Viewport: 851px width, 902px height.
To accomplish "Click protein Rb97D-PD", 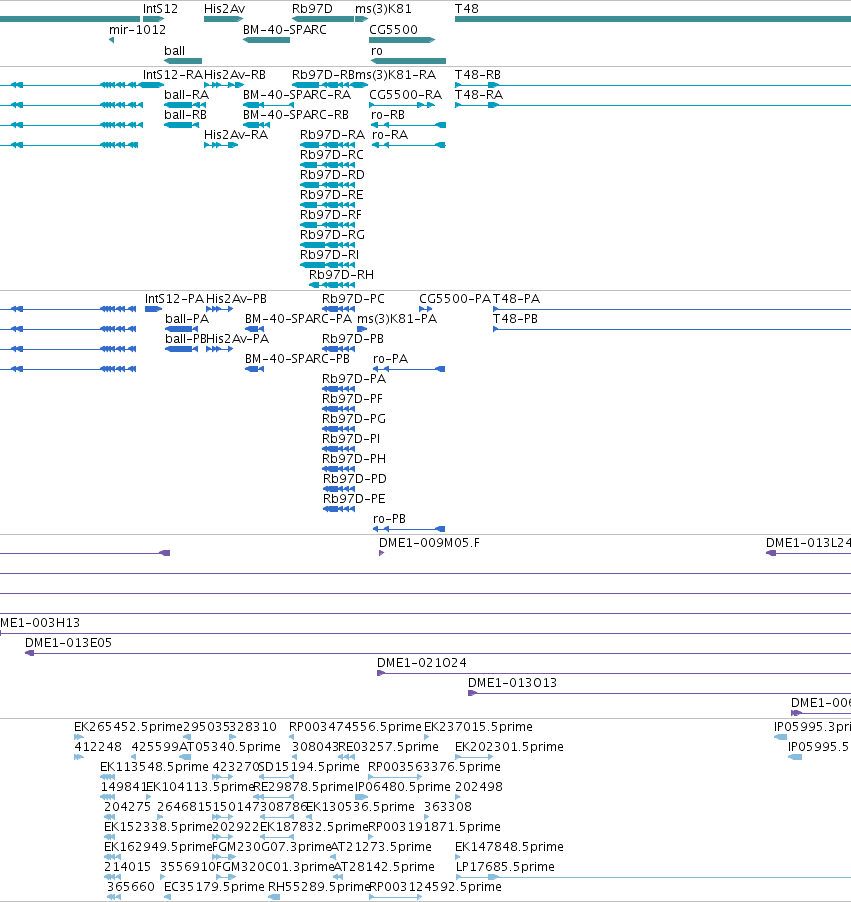I will tap(354, 479).
